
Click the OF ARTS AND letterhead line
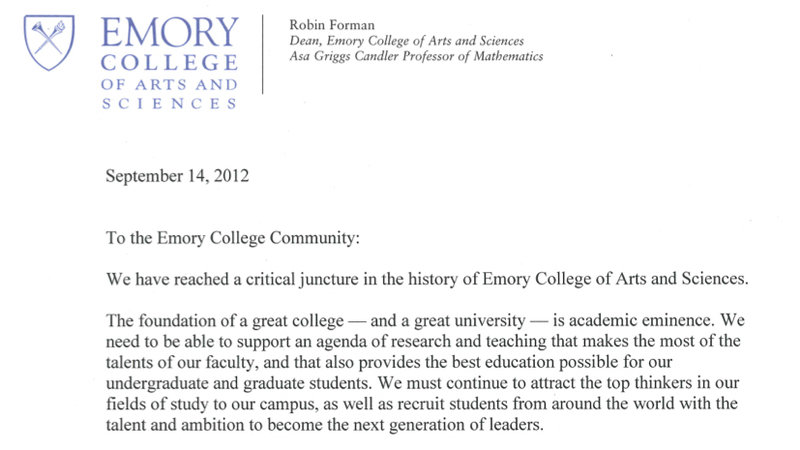170,85
